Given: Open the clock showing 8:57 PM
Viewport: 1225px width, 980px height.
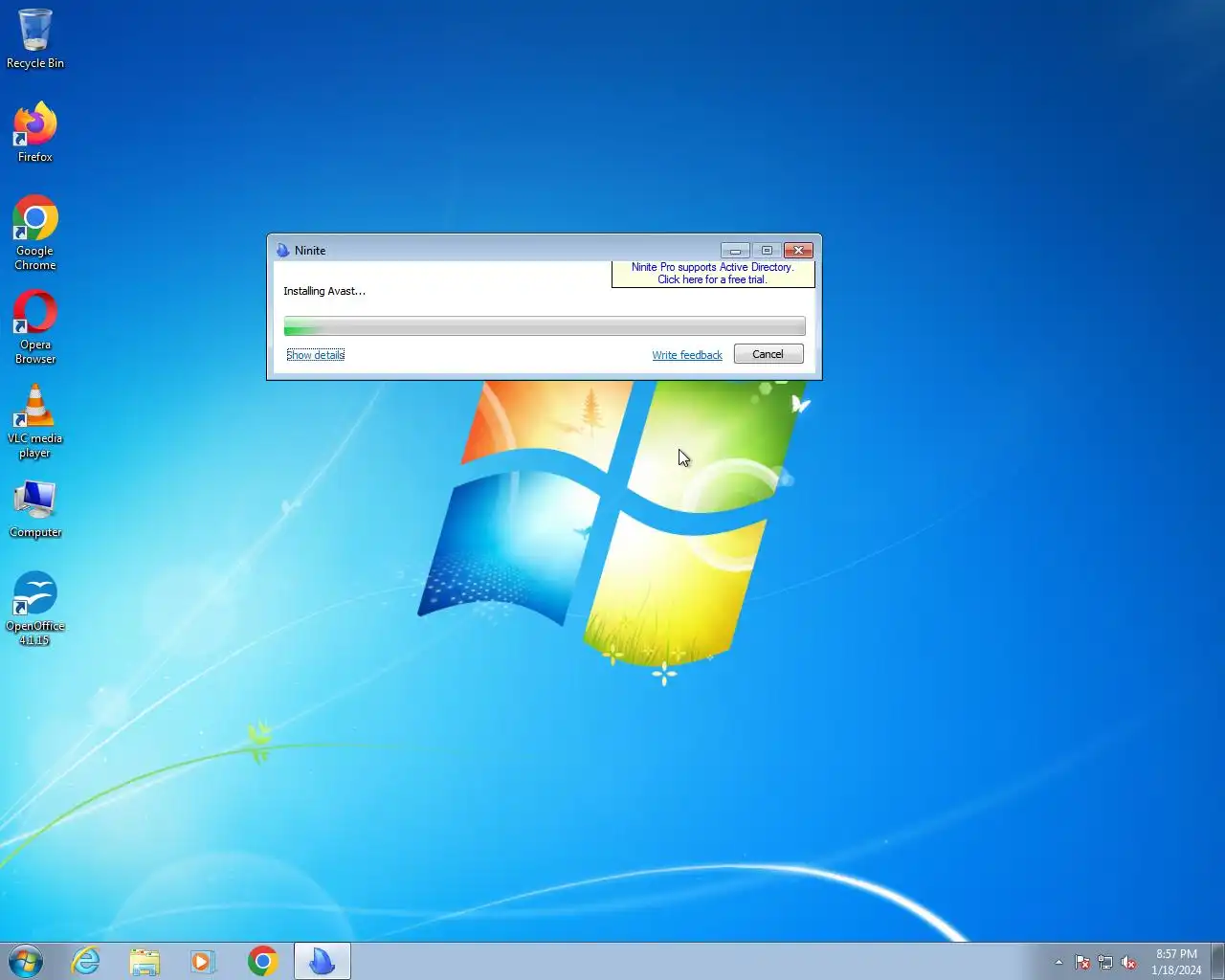Looking at the screenshot, I should pyautogui.click(x=1176, y=962).
